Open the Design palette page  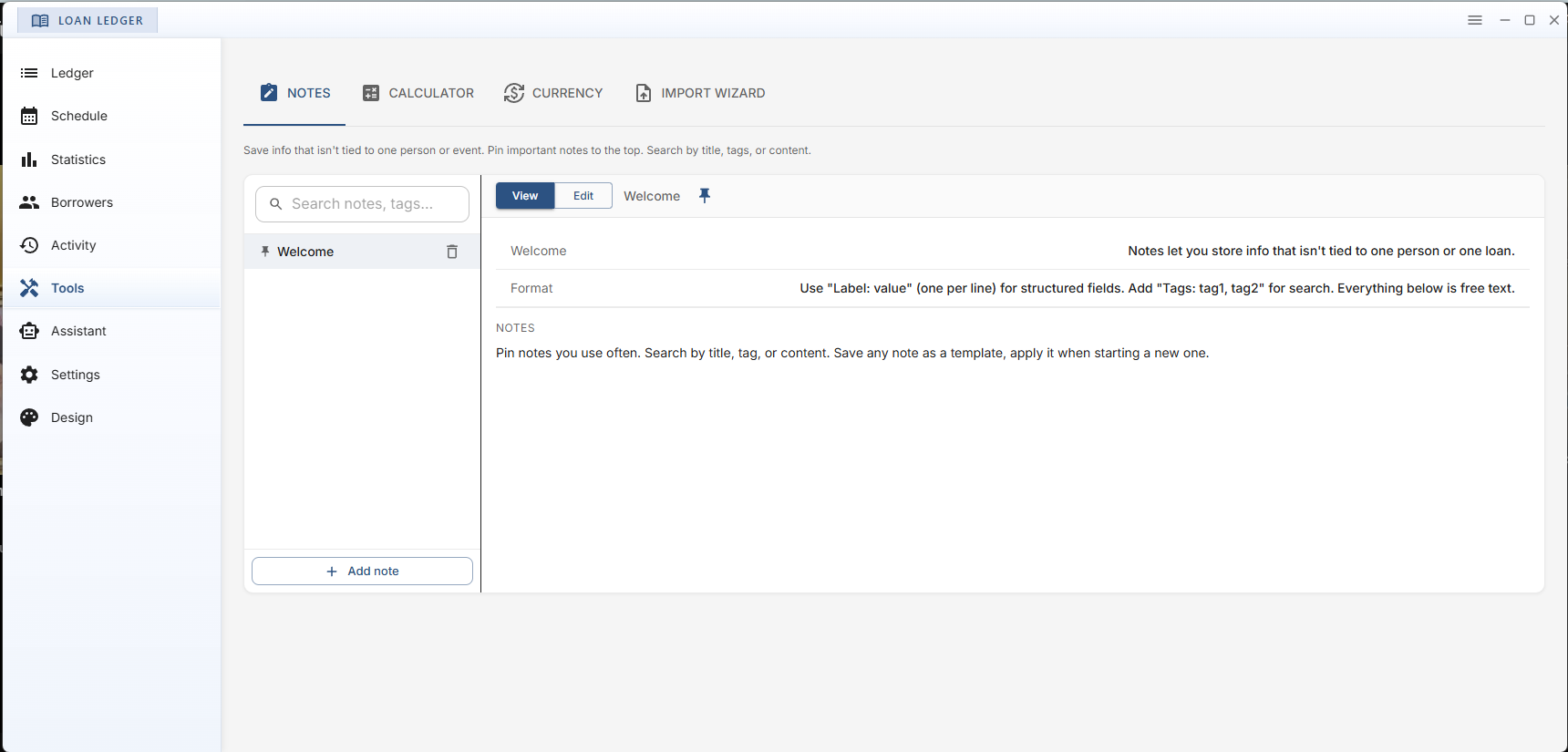pyautogui.click(x=71, y=417)
